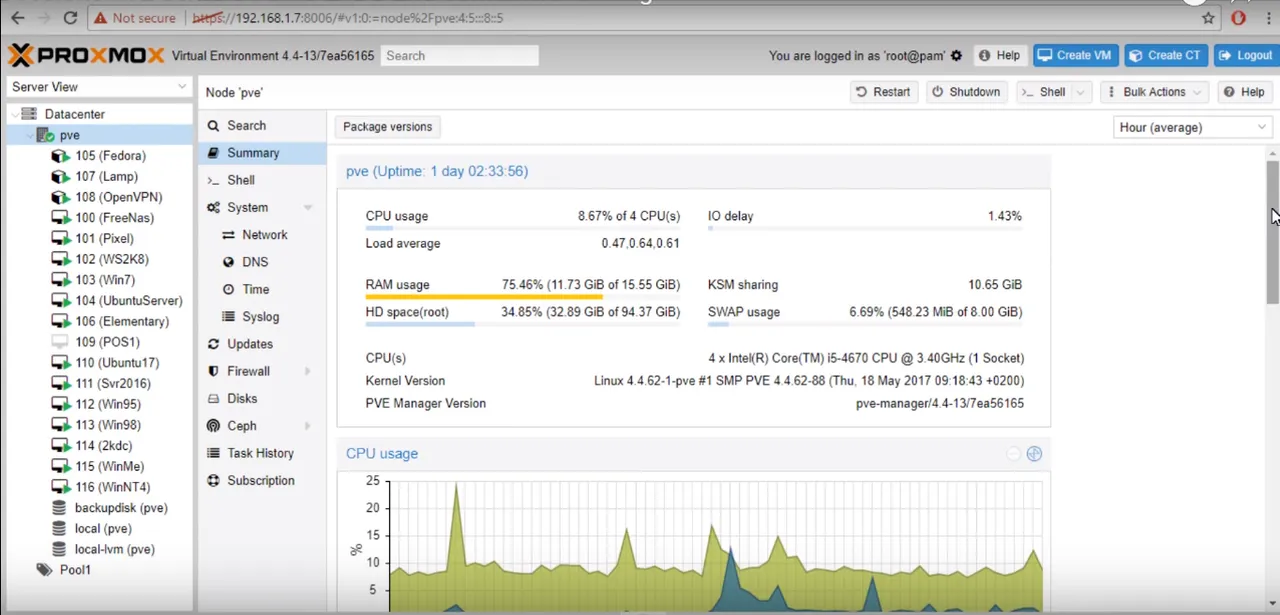Screen dimensions: 1280x615
Task: Collapse the Datacenter tree node
Action: [x=13, y=114]
